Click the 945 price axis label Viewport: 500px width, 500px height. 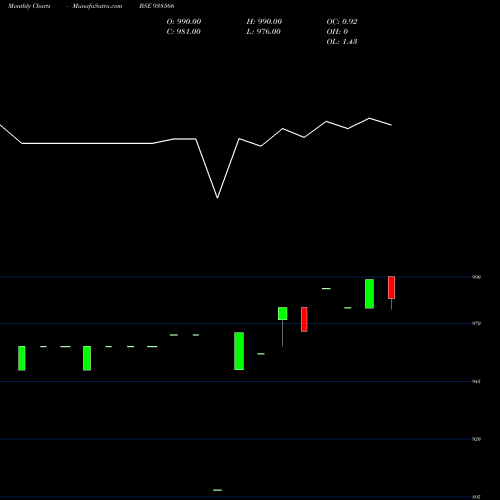click(476, 381)
